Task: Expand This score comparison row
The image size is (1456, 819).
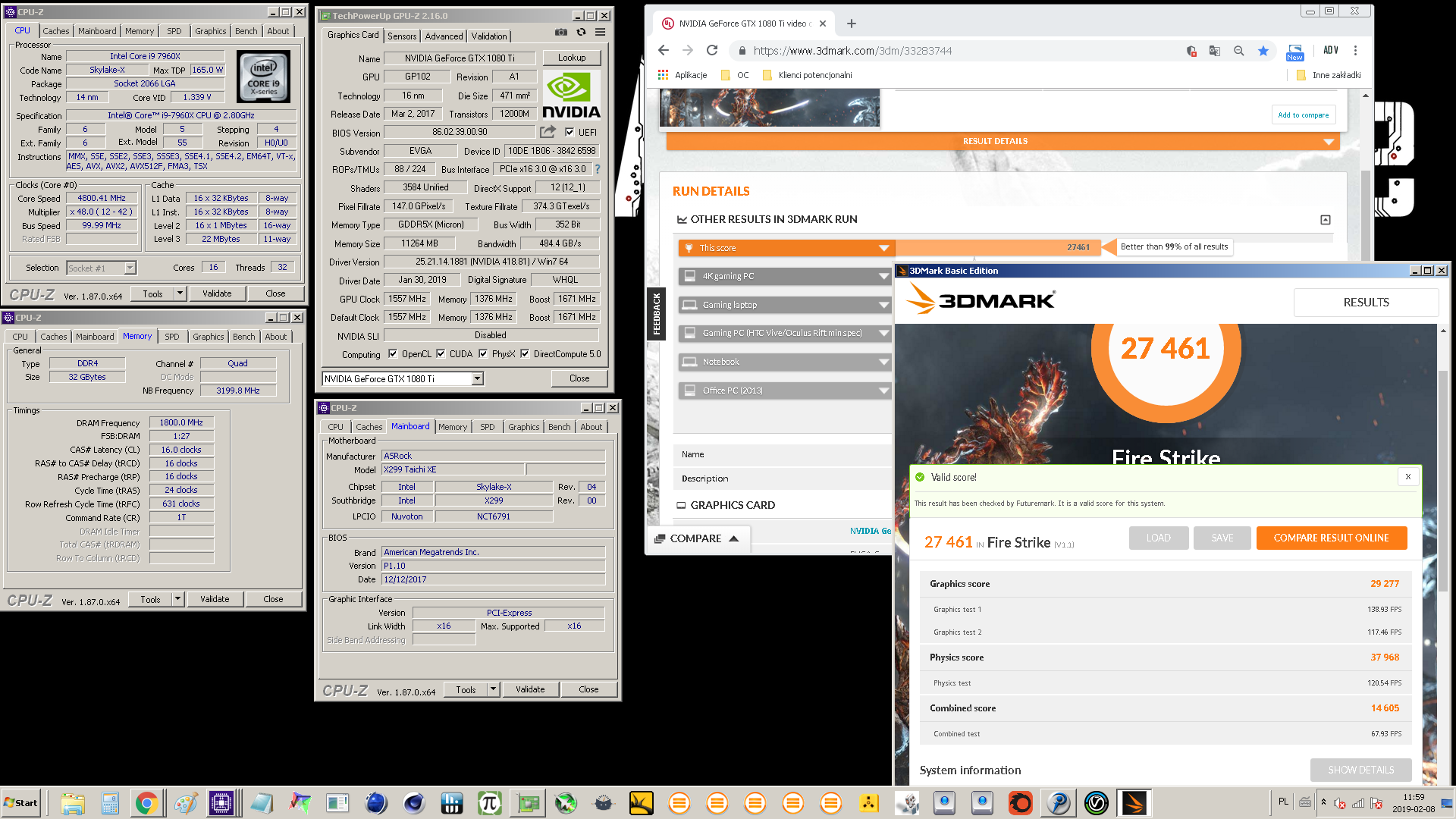Action: pyautogui.click(x=786, y=248)
